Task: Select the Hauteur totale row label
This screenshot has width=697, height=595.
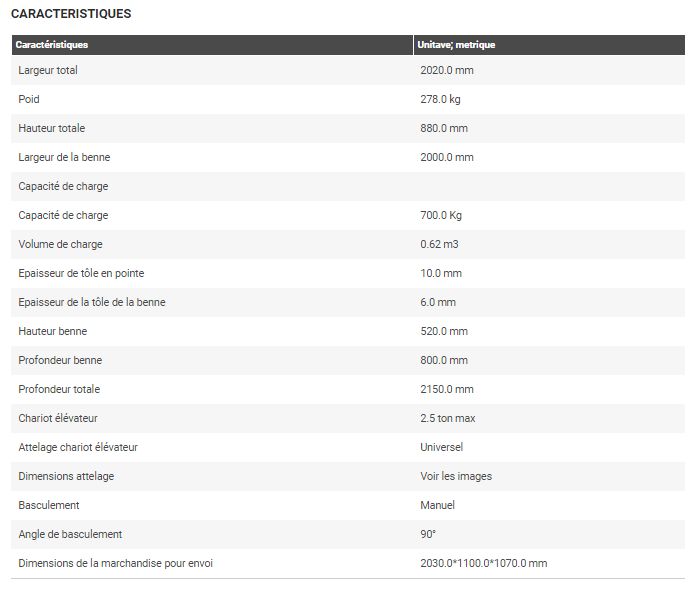Action: 52,128
